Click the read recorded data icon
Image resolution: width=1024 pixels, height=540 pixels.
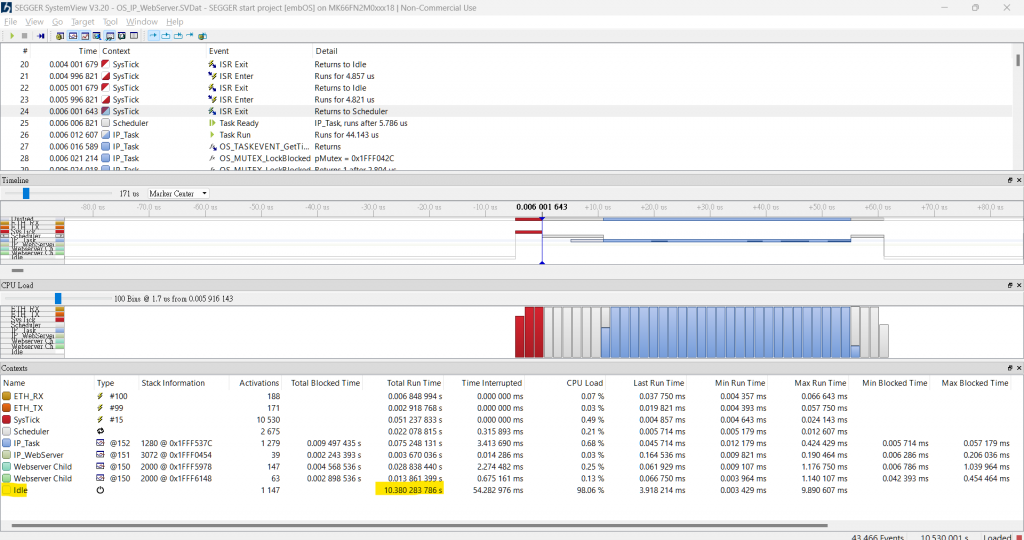pyautogui.click(x=40, y=36)
